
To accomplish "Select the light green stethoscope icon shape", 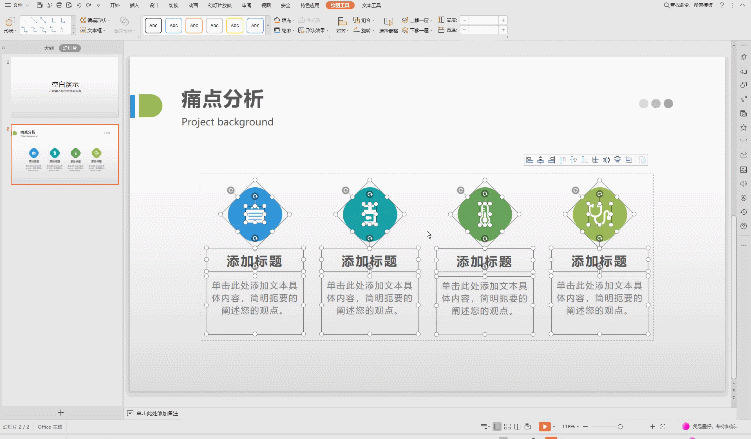I will pyautogui.click(x=599, y=212).
